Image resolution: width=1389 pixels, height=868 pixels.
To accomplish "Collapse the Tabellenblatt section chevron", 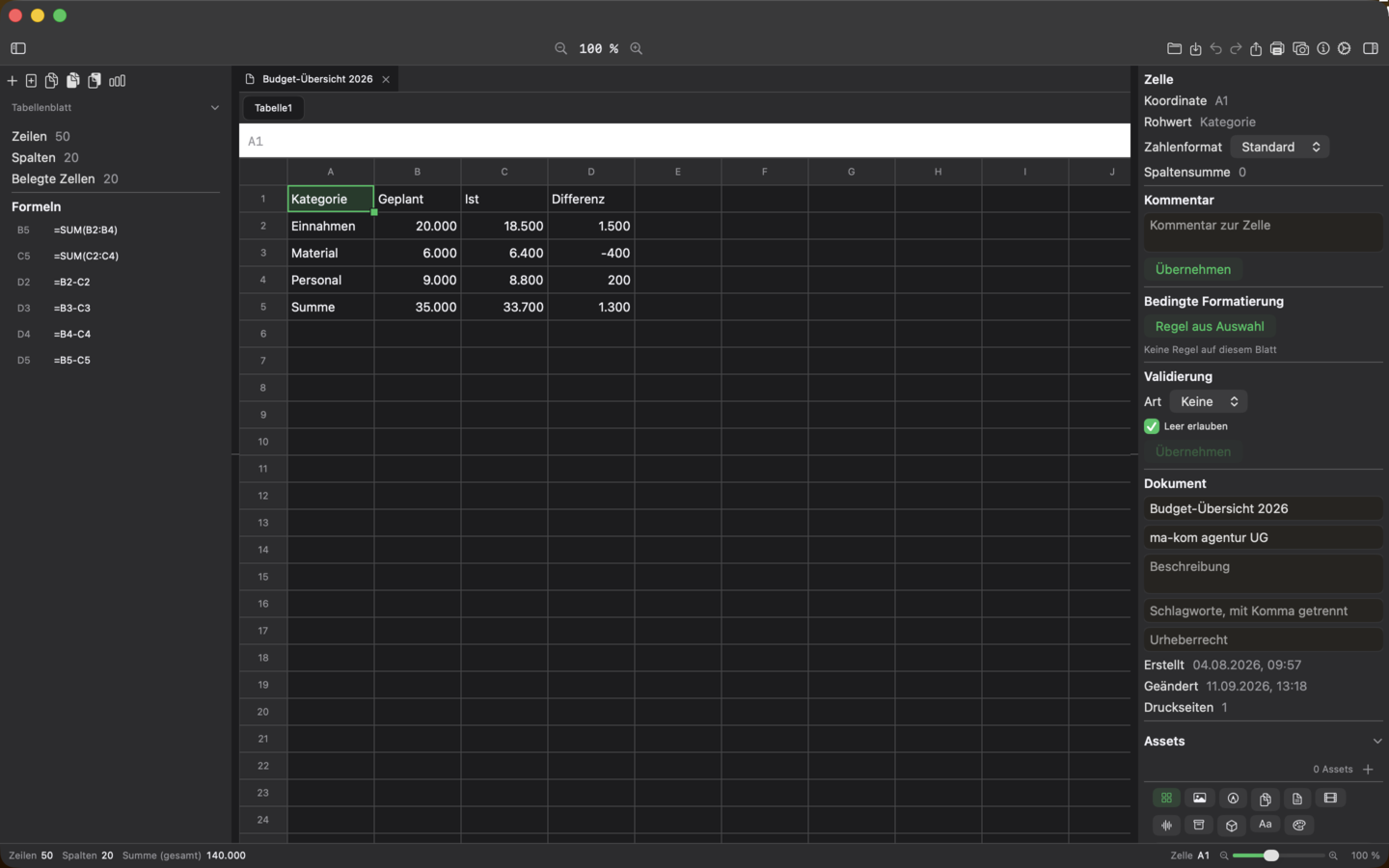I will click(x=215, y=108).
